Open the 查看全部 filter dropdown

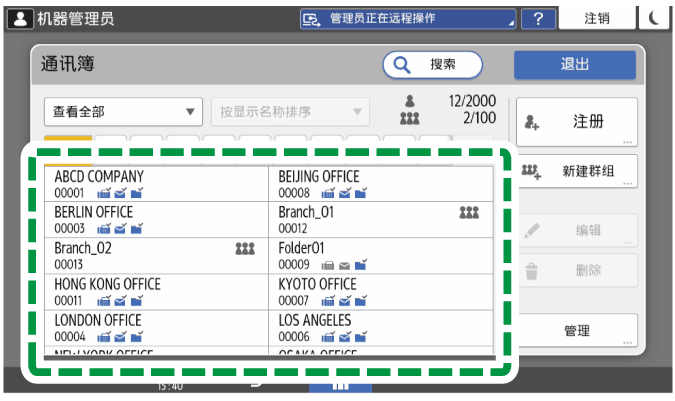[x=123, y=111]
